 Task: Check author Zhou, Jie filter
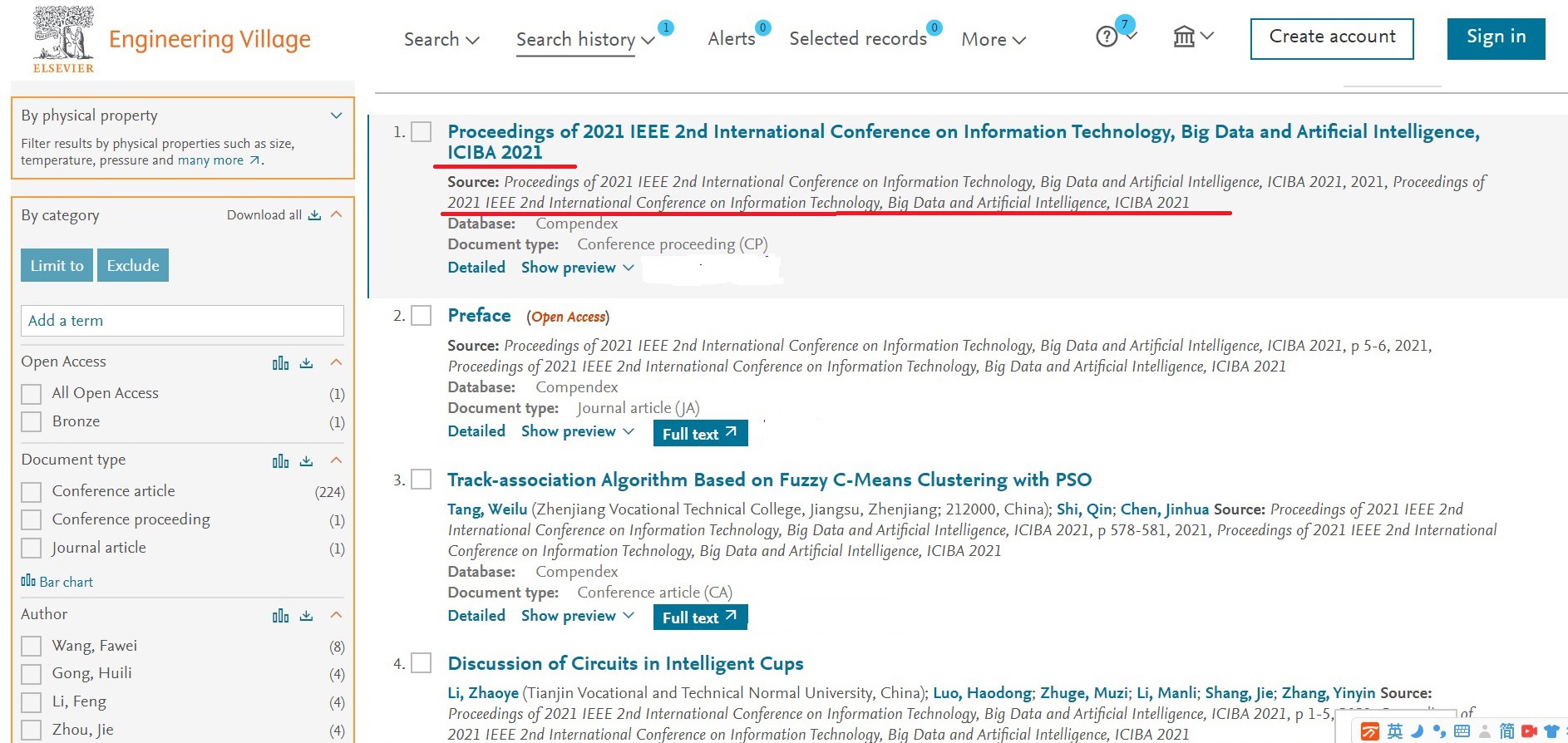coord(31,731)
